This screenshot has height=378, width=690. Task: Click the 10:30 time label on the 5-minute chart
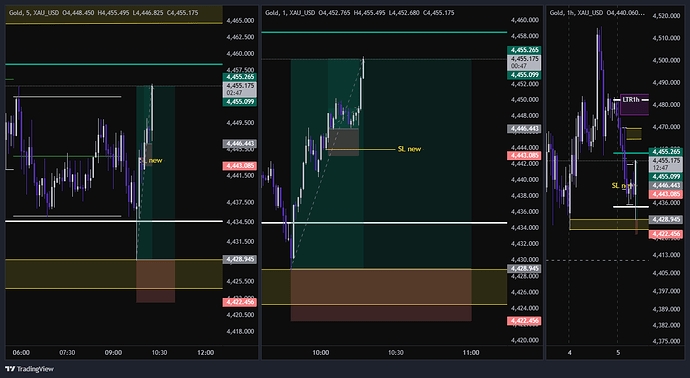(x=159, y=352)
